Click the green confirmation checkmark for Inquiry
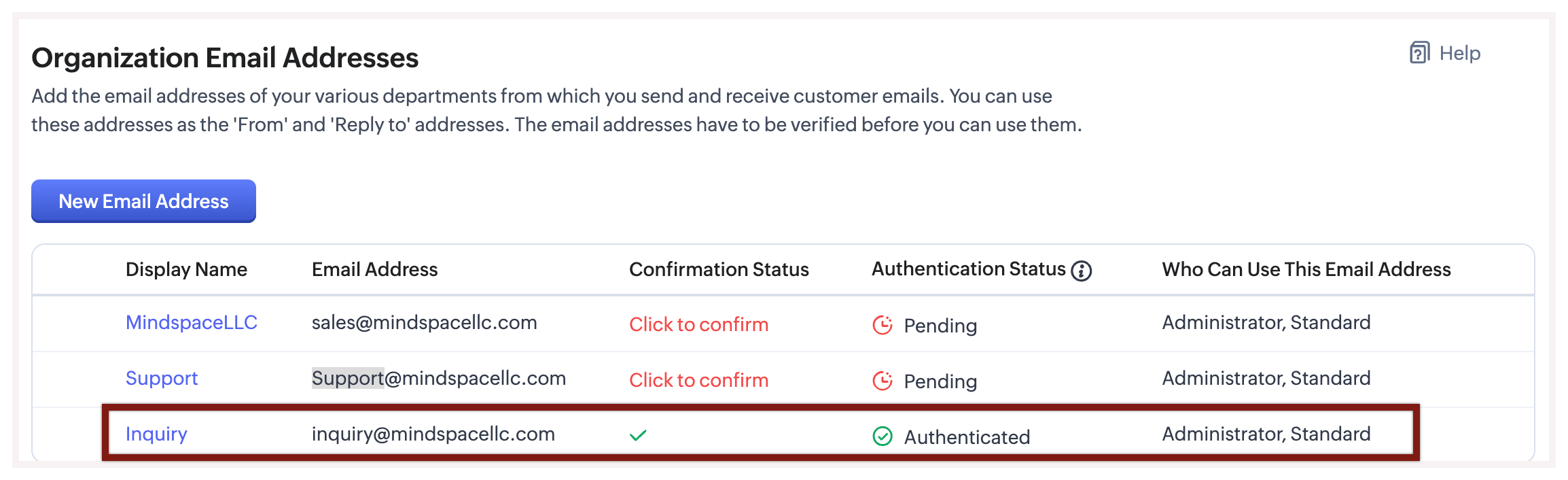The height and width of the screenshot is (480, 1568). pos(638,435)
